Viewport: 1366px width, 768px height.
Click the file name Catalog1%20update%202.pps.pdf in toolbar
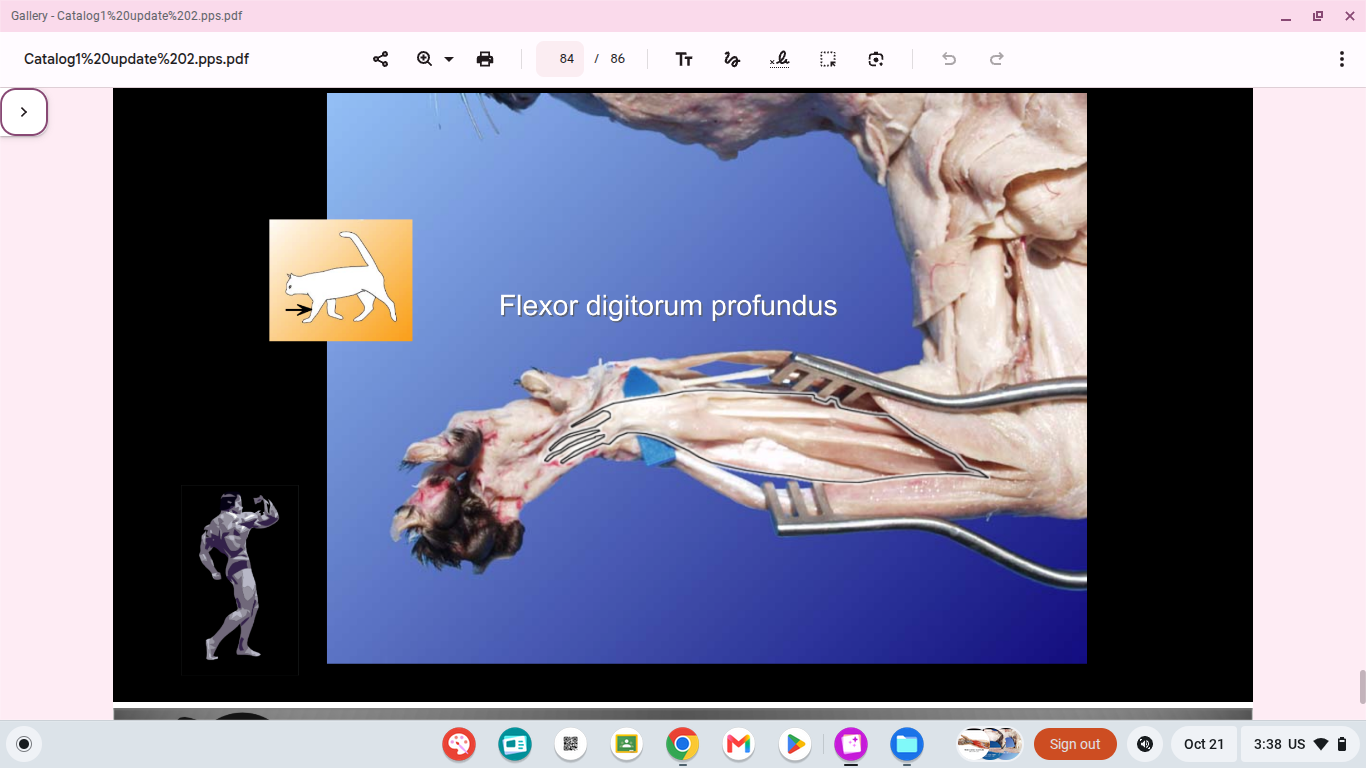tap(136, 59)
